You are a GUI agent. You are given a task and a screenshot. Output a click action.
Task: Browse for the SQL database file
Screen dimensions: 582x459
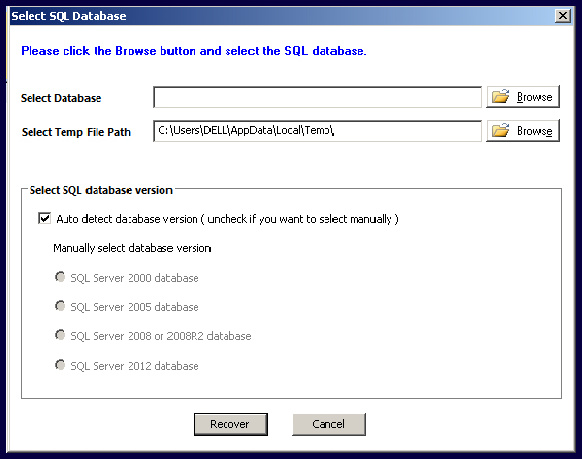point(523,97)
